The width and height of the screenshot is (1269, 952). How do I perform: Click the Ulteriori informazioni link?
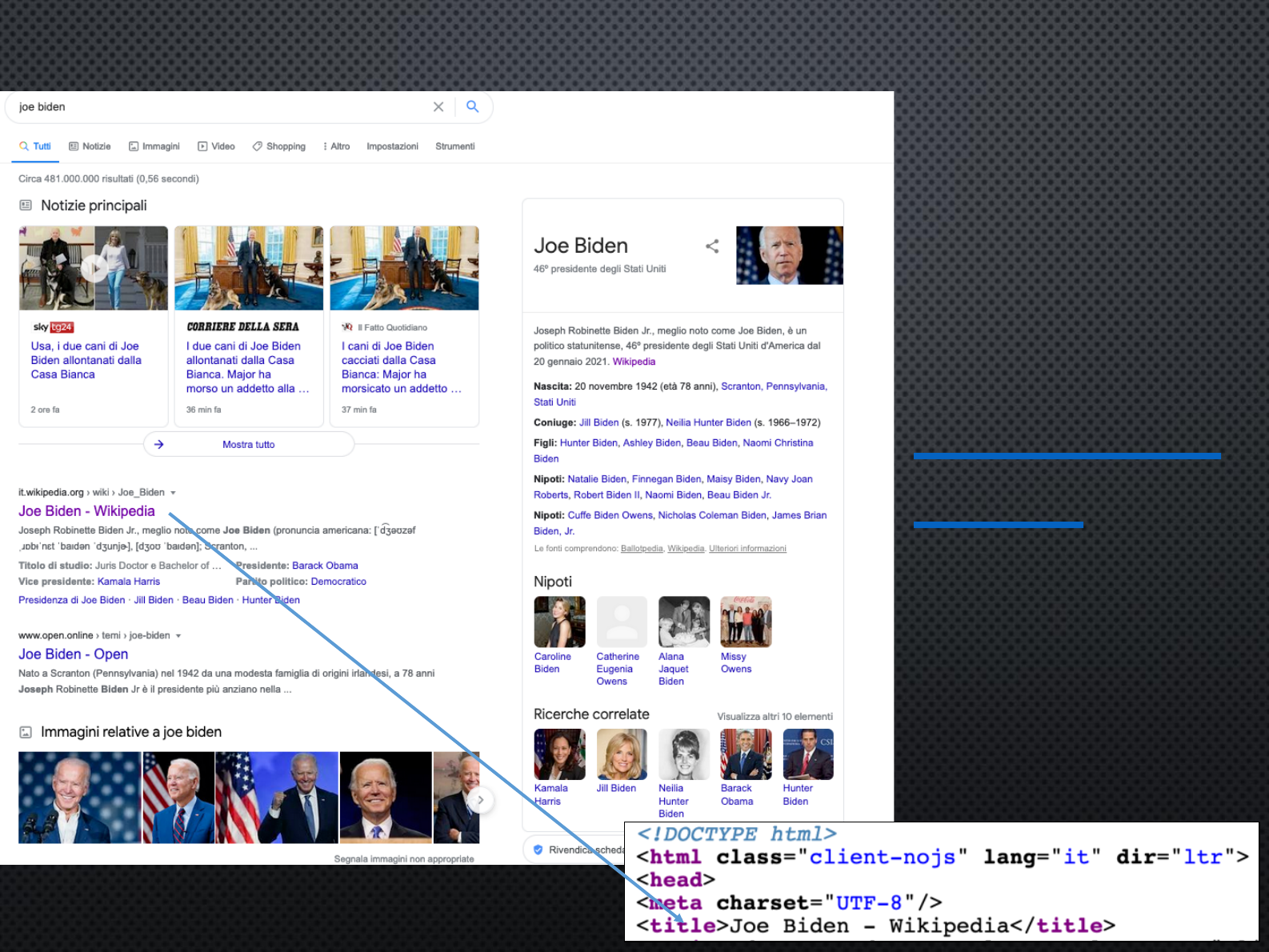(x=747, y=549)
